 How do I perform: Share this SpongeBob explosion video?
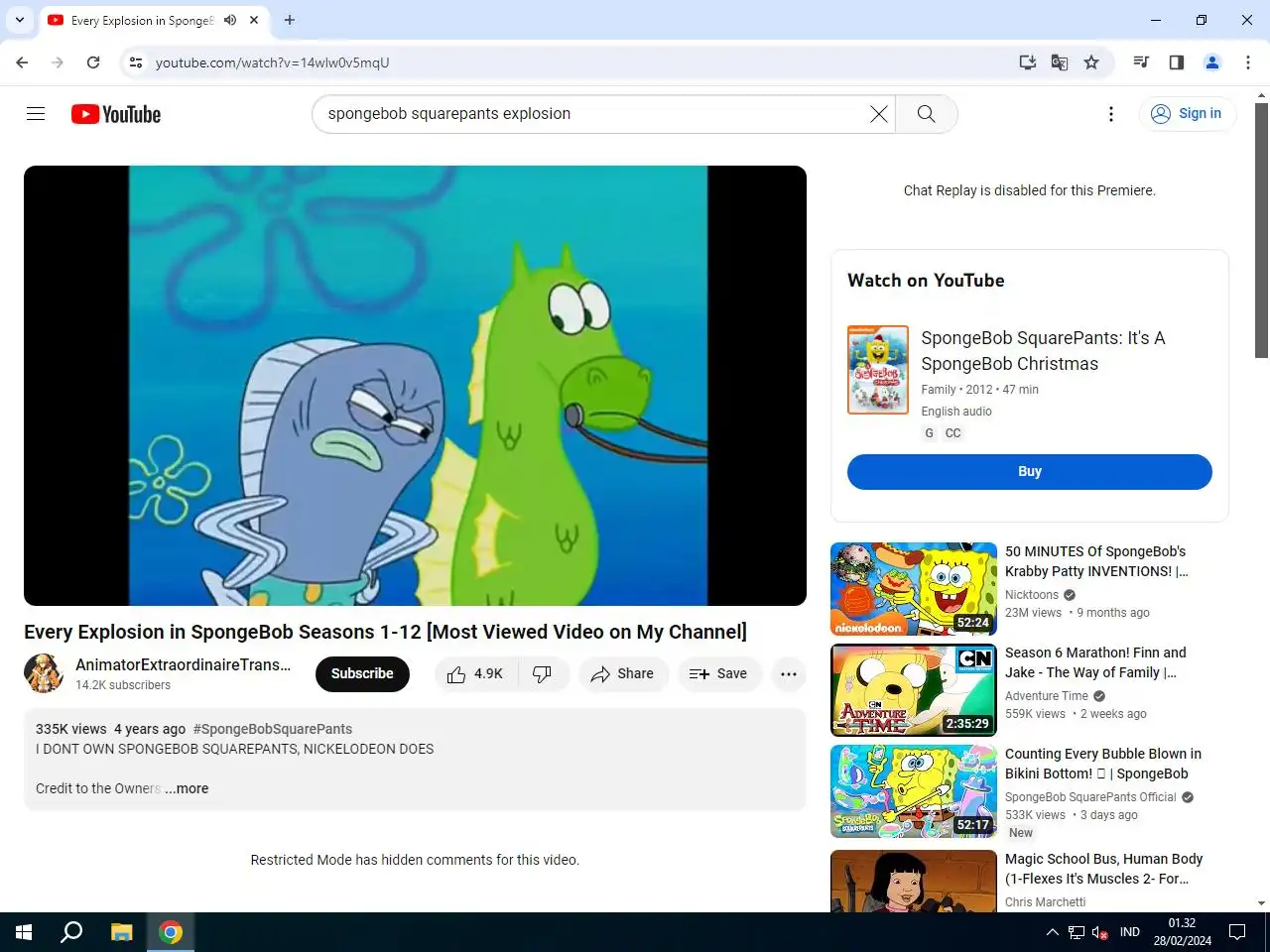[623, 674]
